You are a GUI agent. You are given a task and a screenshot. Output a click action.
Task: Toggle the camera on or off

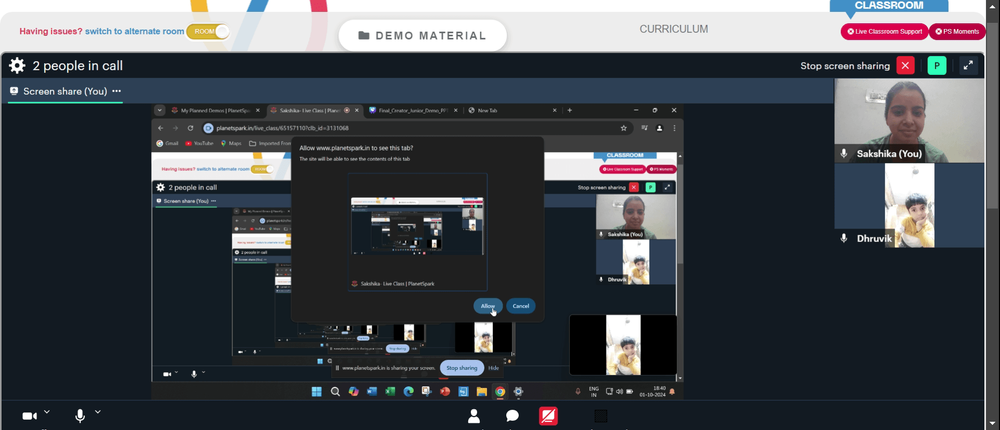coord(29,416)
